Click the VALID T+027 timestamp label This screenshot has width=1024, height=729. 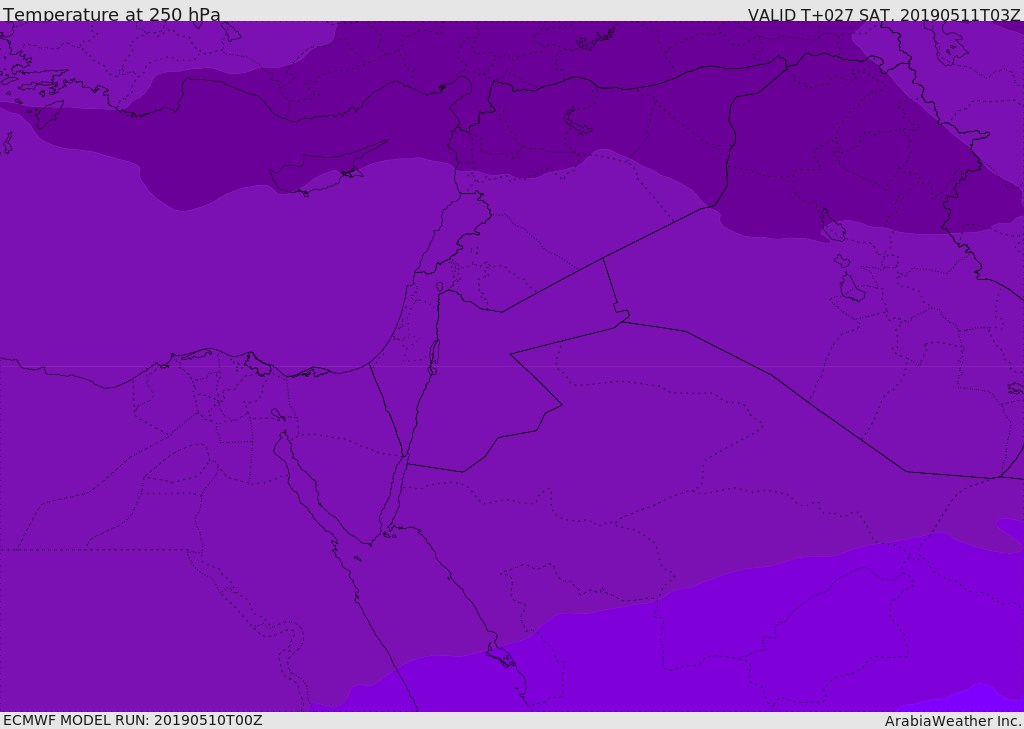(x=884, y=14)
